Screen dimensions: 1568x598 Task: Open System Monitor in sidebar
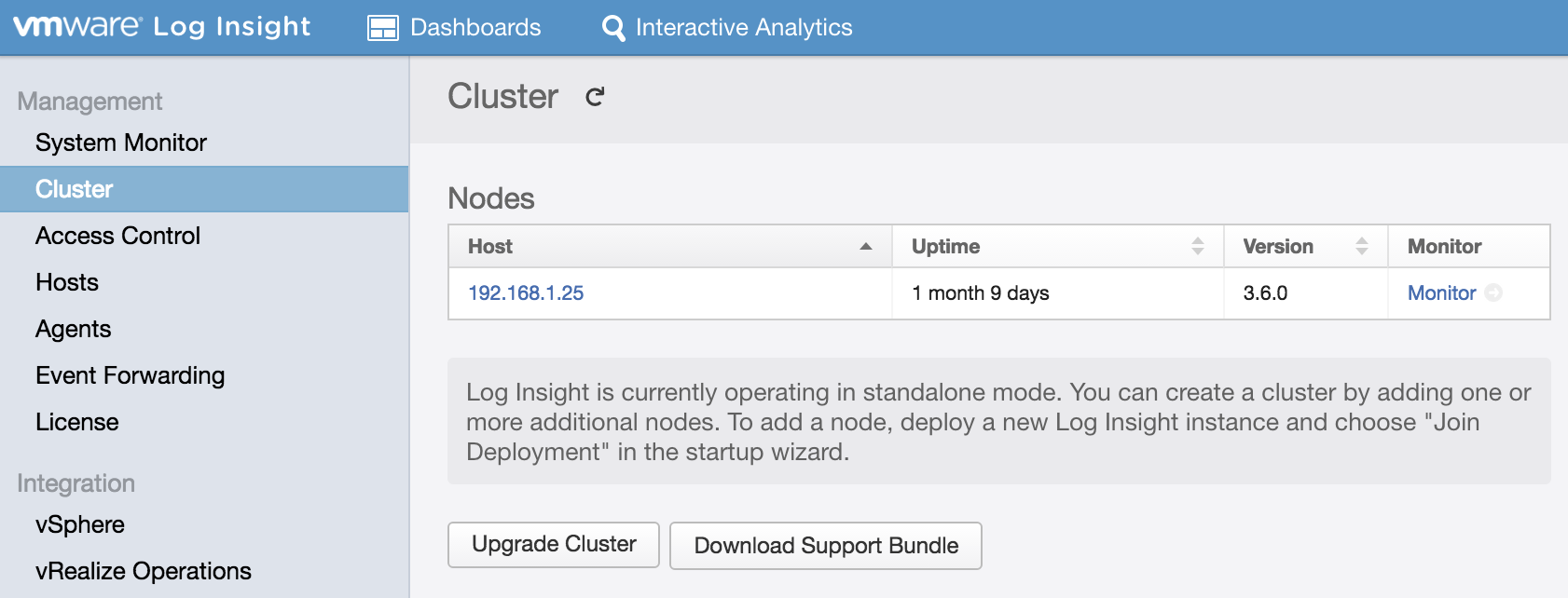121,143
